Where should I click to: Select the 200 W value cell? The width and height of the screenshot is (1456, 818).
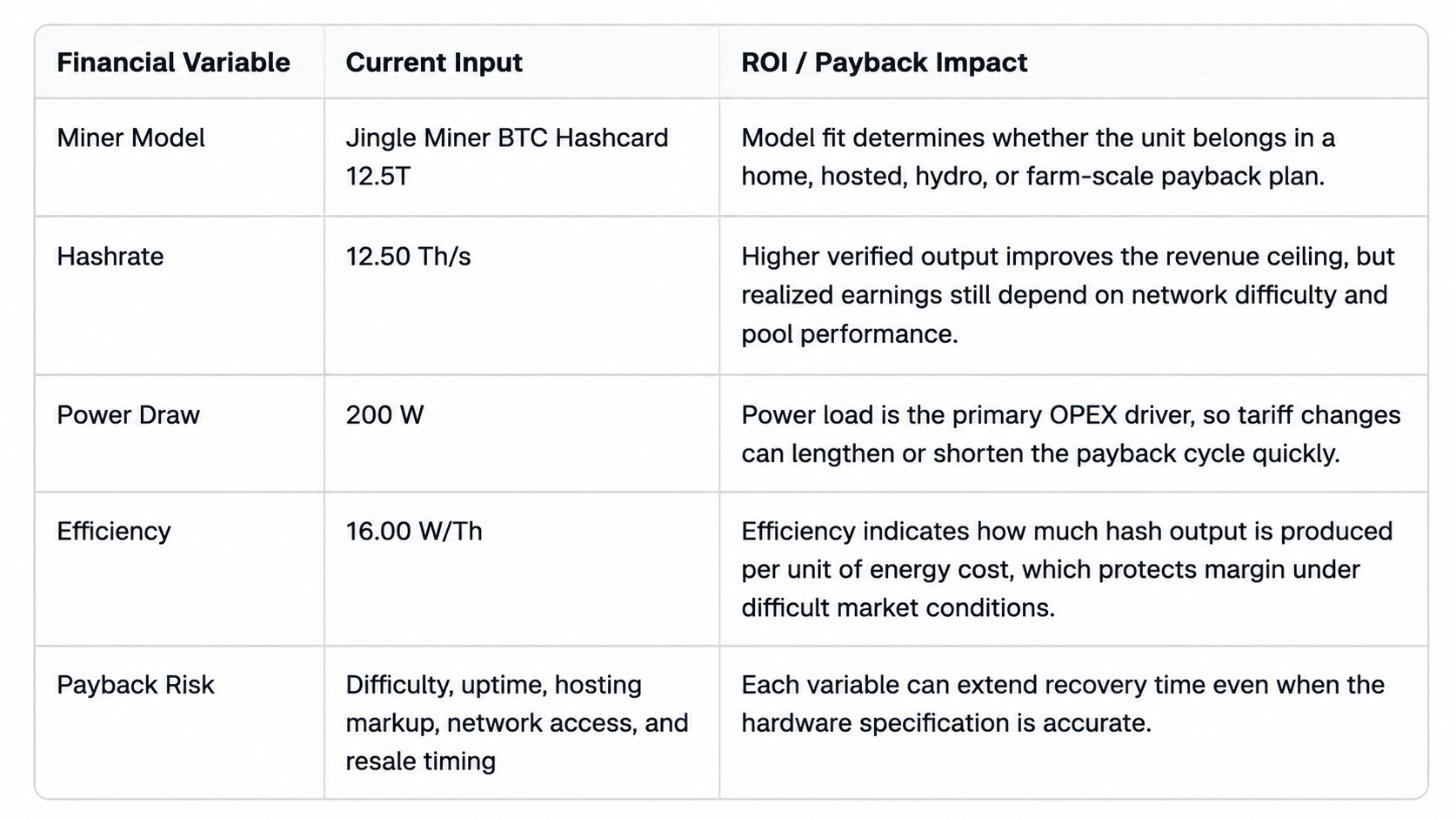[384, 415]
